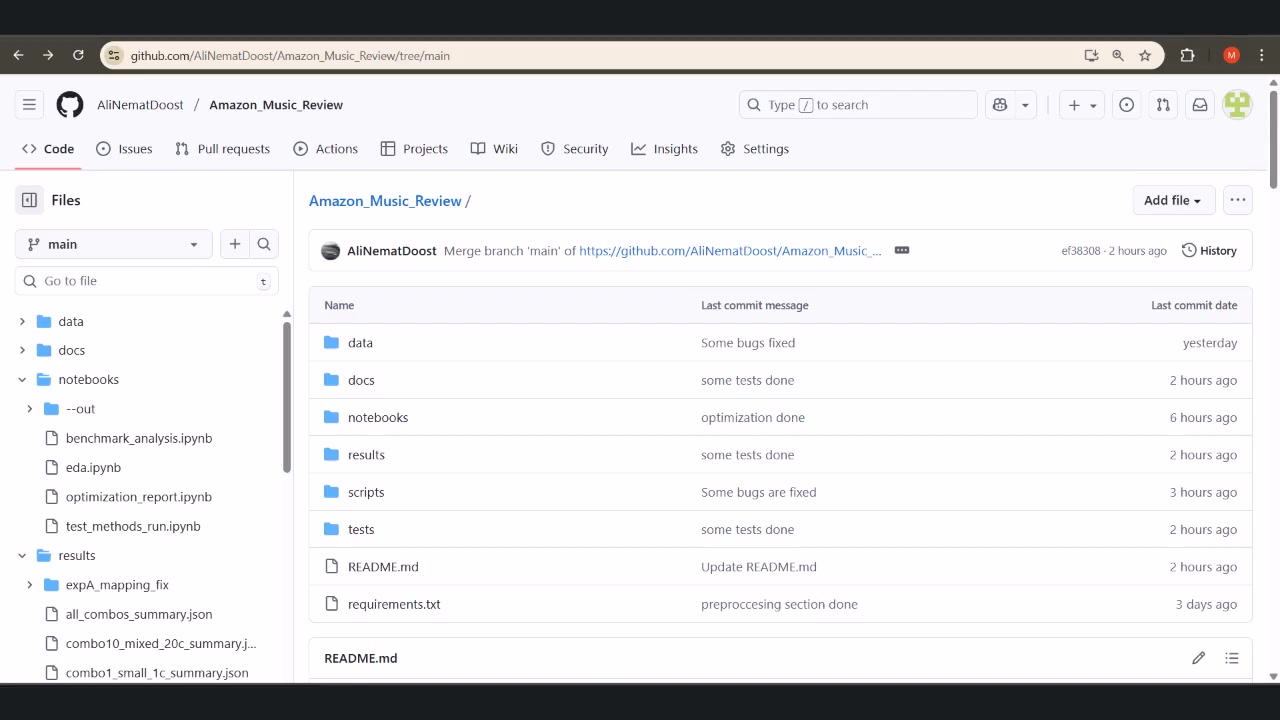This screenshot has width=1280, height=720.
Task: Expand the commit message ellipsis
Action: click(902, 250)
